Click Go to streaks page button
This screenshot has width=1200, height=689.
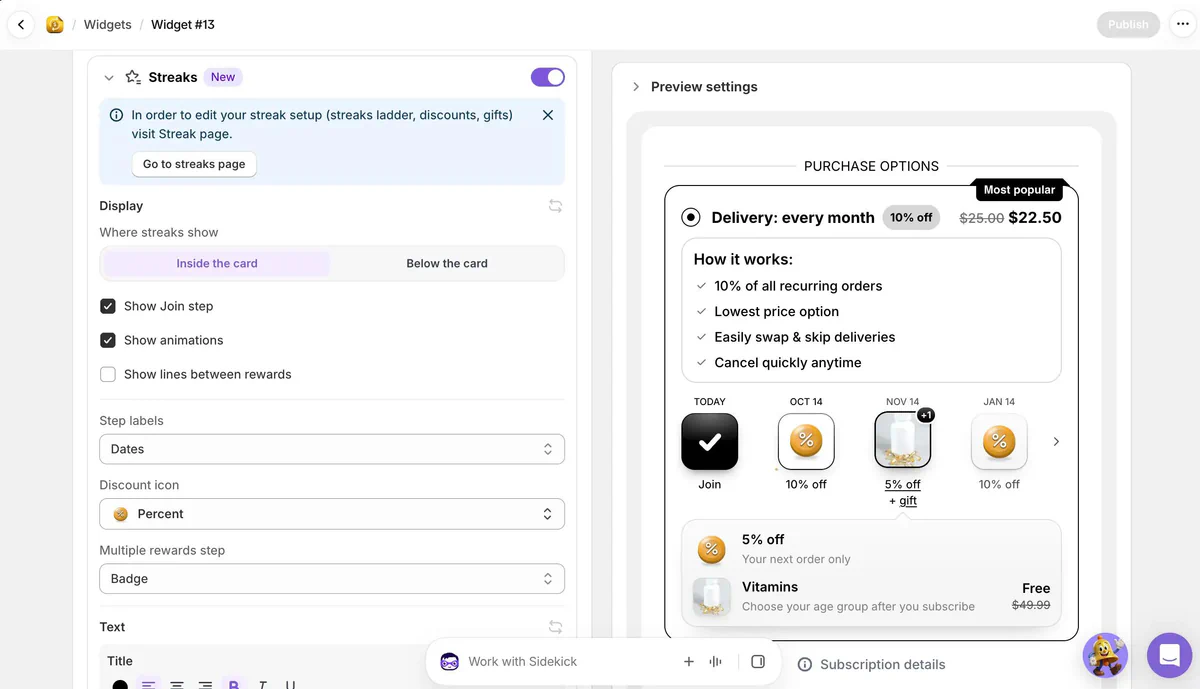tap(194, 164)
